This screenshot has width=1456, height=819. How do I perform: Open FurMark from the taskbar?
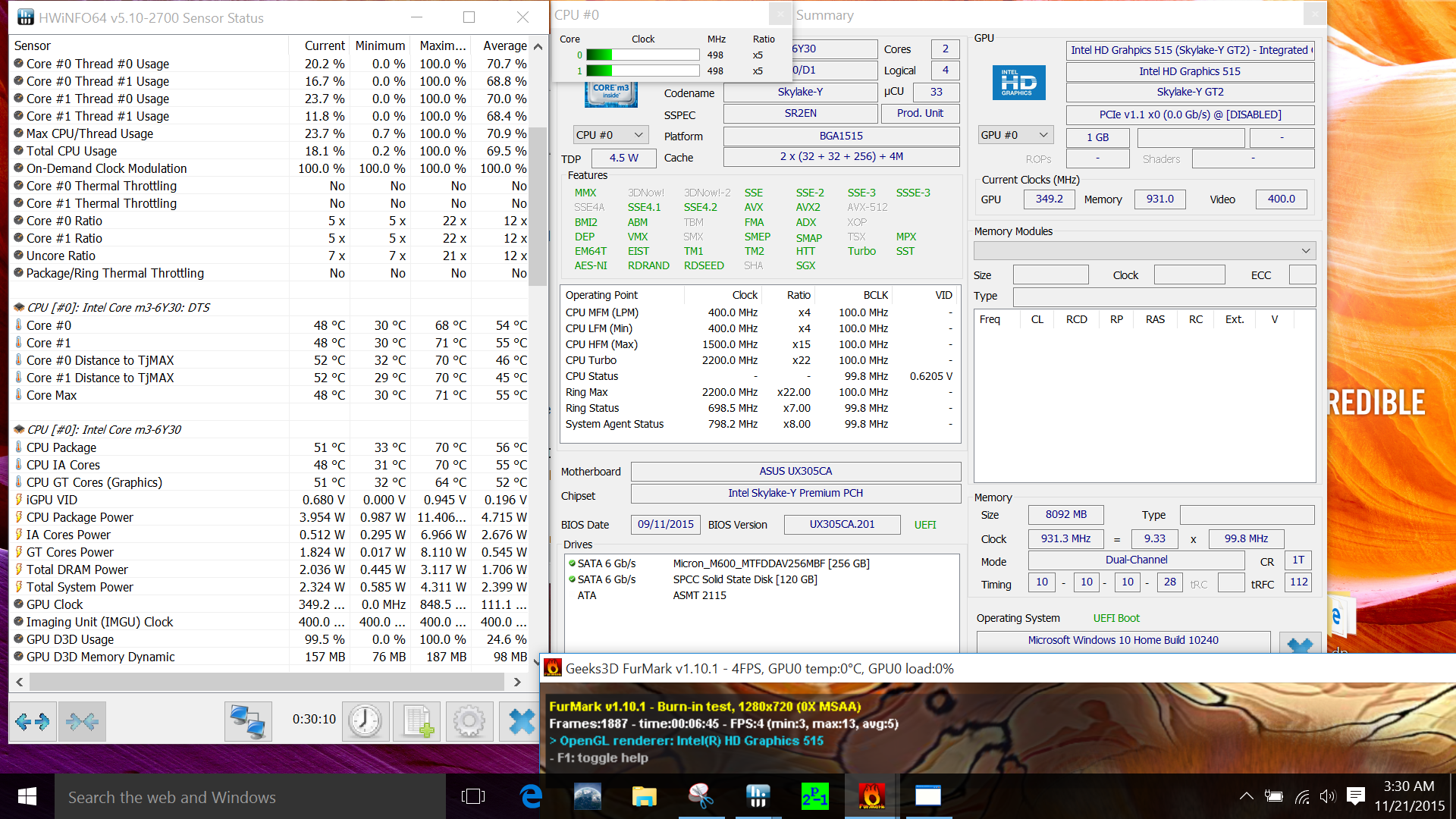(x=871, y=796)
